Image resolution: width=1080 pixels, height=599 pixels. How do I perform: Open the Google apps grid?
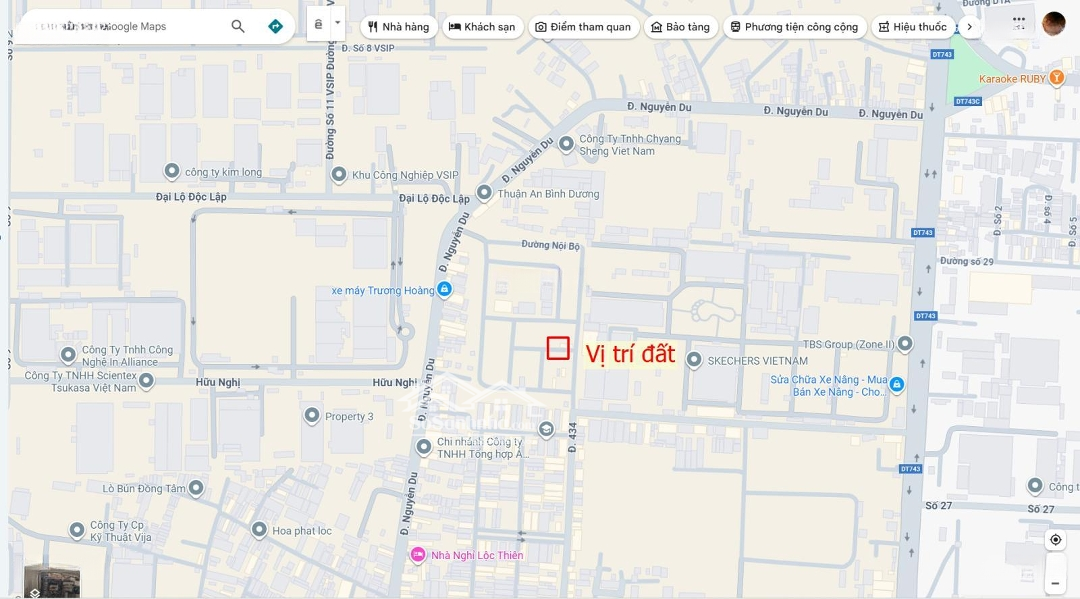pos(1018,21)
